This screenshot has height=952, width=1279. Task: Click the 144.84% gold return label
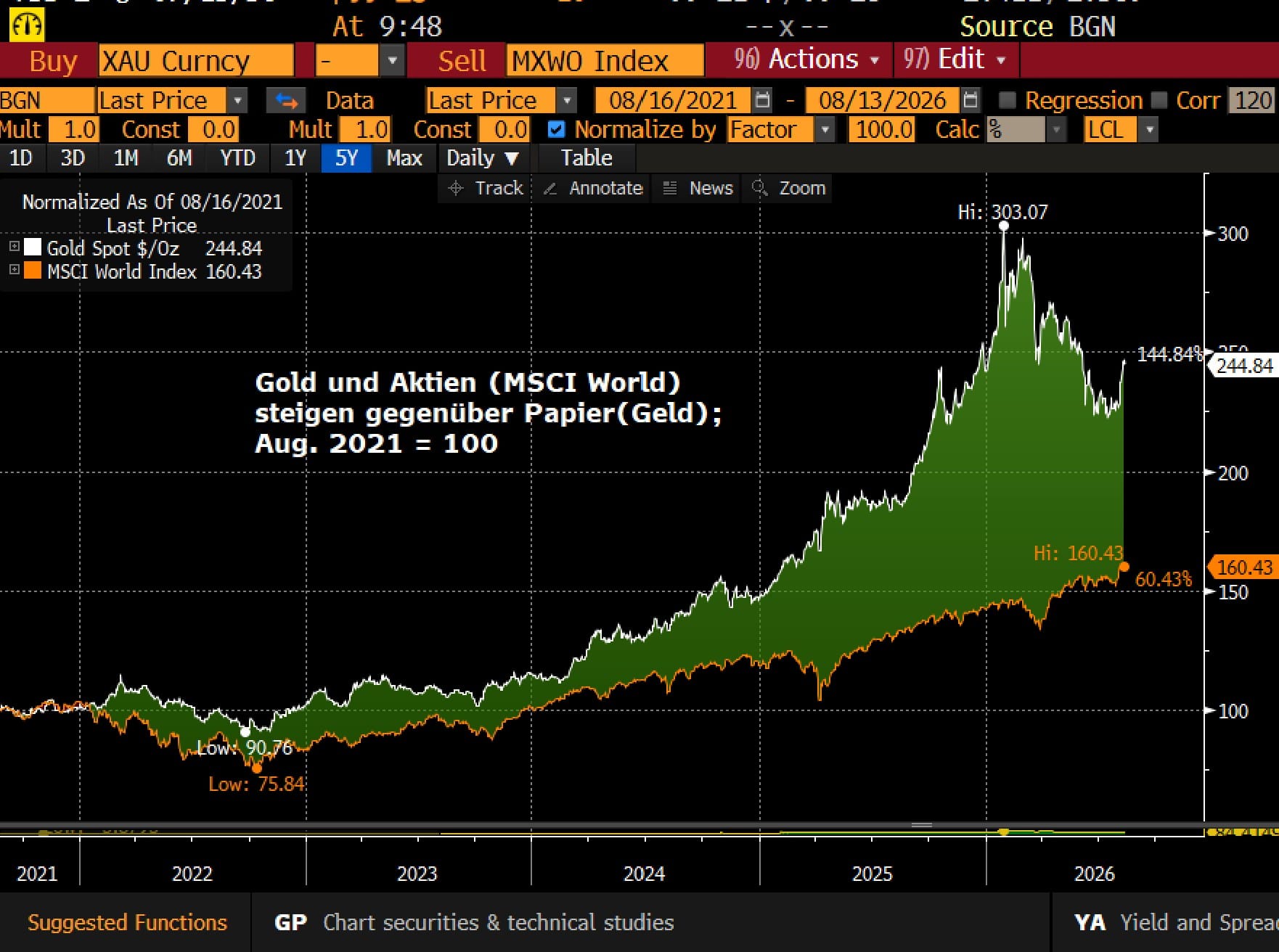(1169, 354)
